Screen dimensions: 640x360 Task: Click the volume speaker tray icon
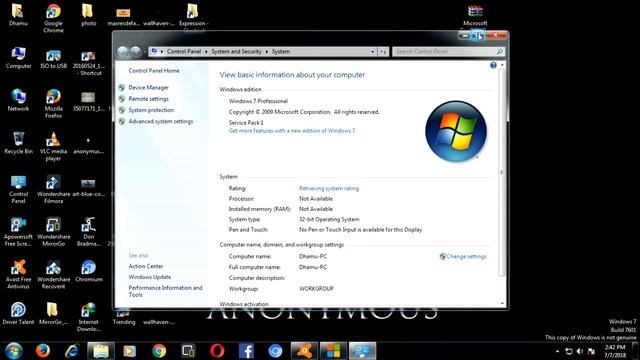pos(580,351)
